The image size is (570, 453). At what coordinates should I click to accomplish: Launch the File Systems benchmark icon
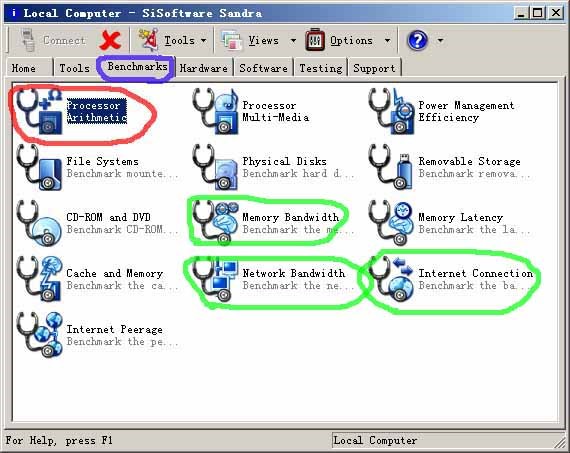pyautogui.click(x=40, y=167)
